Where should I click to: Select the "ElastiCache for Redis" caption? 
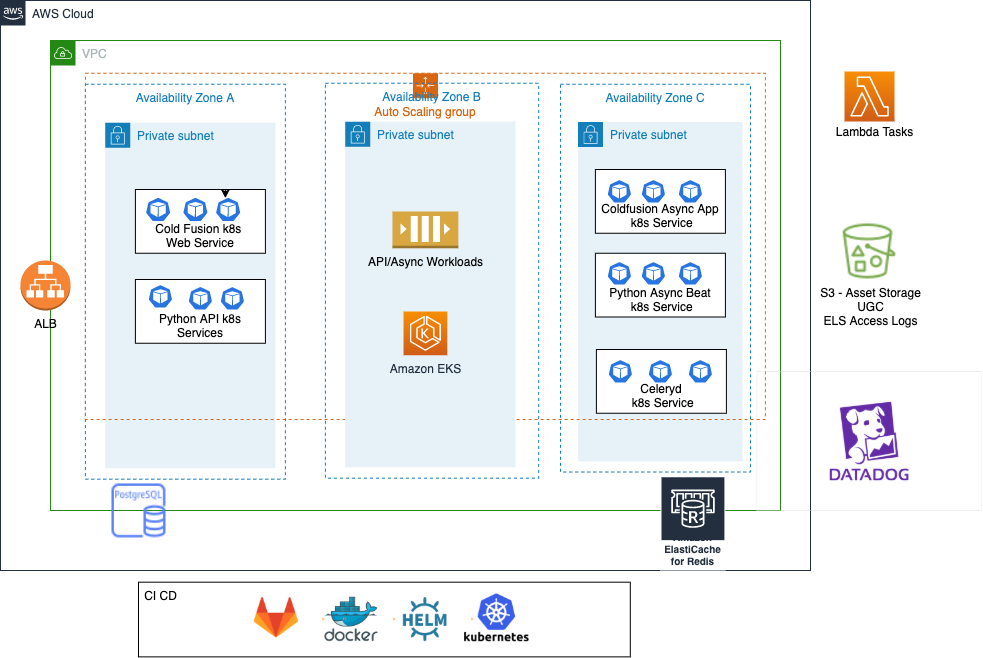(692, 555)
